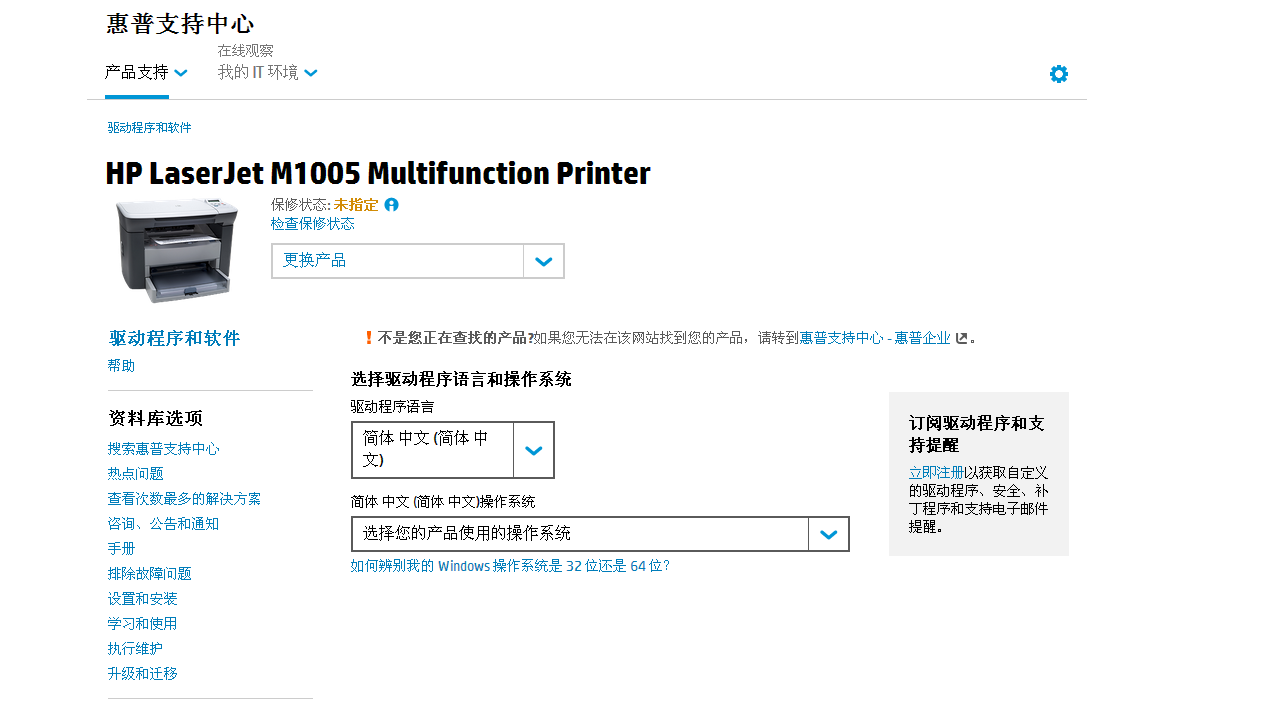Click 执行维护 in the sidebar
This screenshot has height=702, width=1277.
135,649
